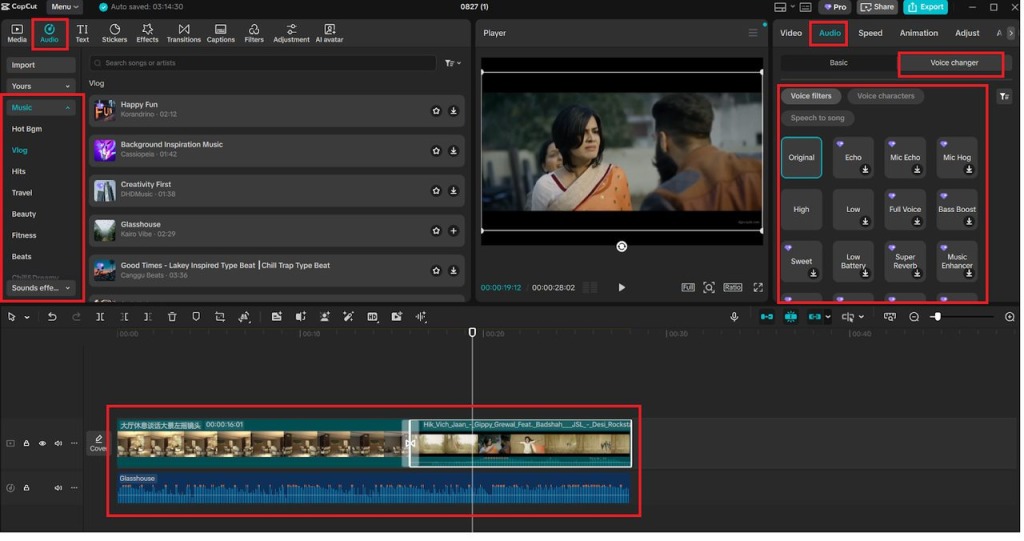Open the Transitions panel

183,33
